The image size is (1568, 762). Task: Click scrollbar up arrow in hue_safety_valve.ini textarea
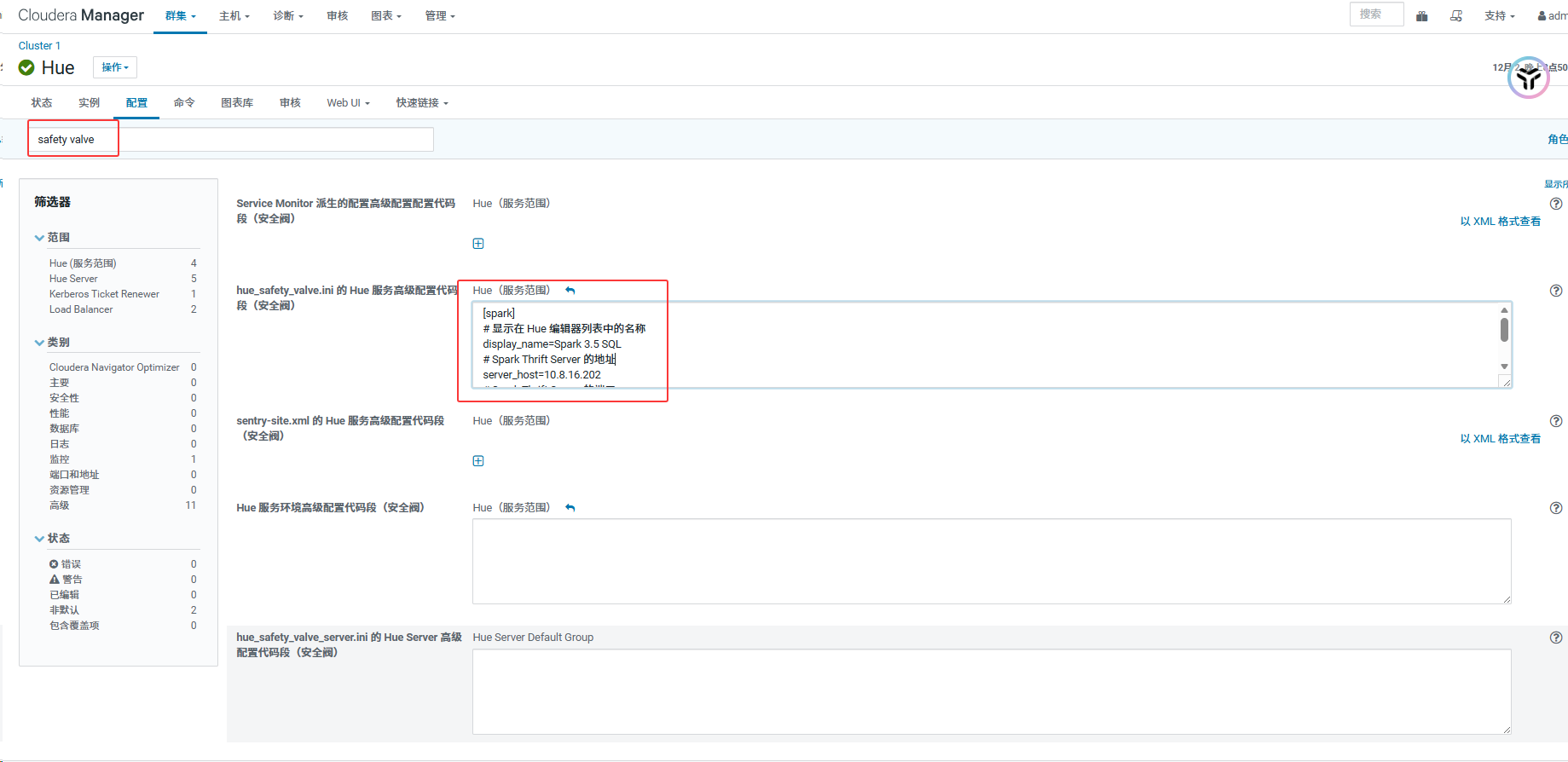[x=1504, y=310]
